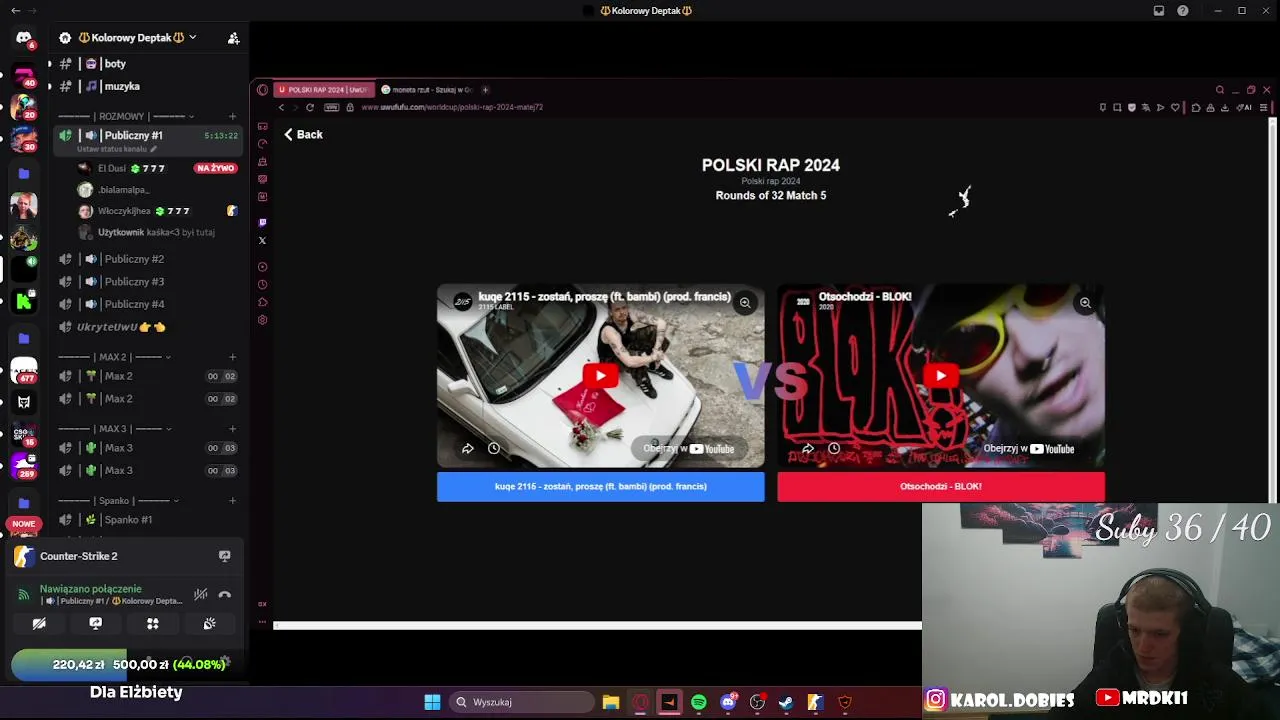Open Spotify from the taskbar
This screenshot has height=720, width=1280.
tap(699, 702)
